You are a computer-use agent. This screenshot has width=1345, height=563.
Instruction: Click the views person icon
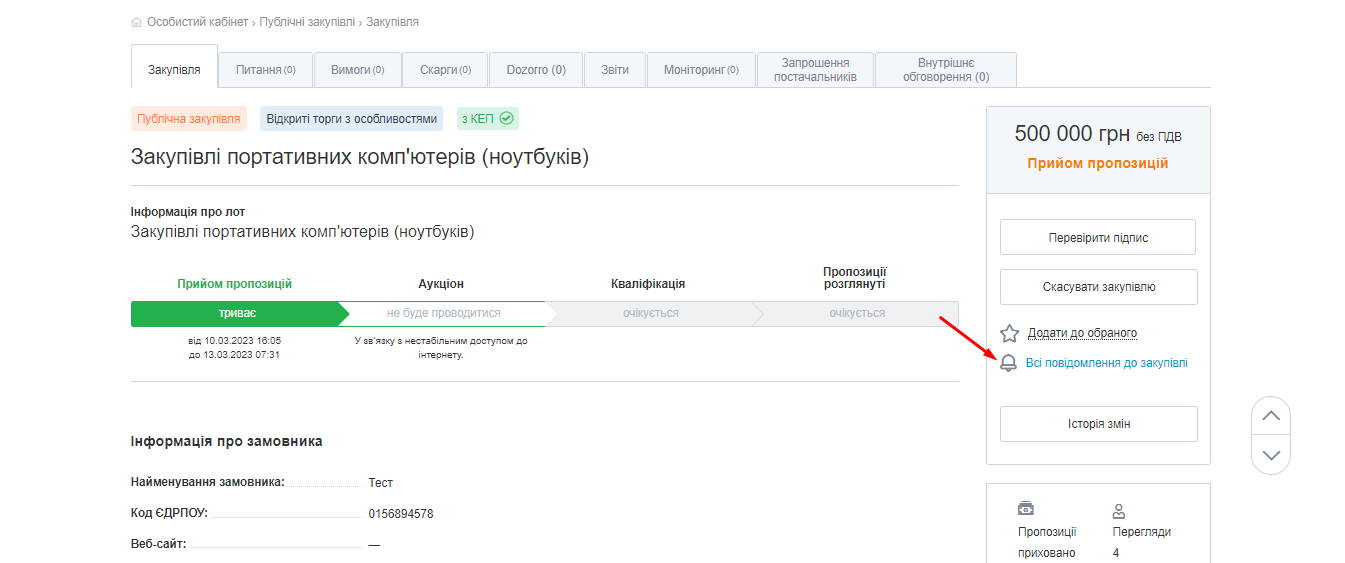[1120, 509]
